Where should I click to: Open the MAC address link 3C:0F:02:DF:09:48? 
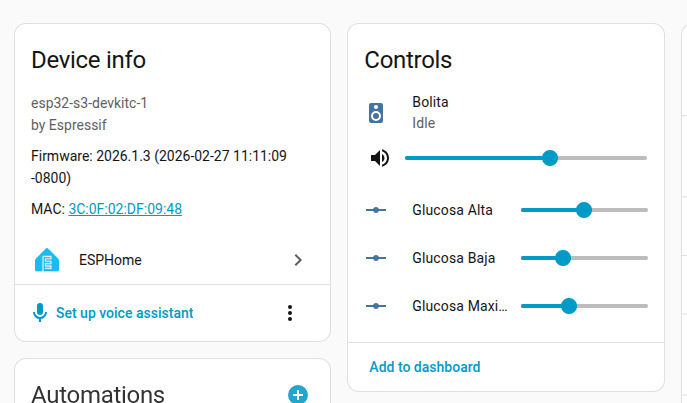(125, 209)
